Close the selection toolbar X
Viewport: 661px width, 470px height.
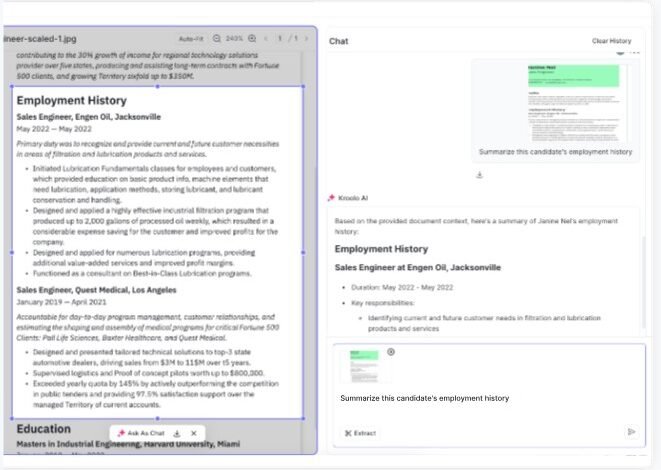coord(193,433)
